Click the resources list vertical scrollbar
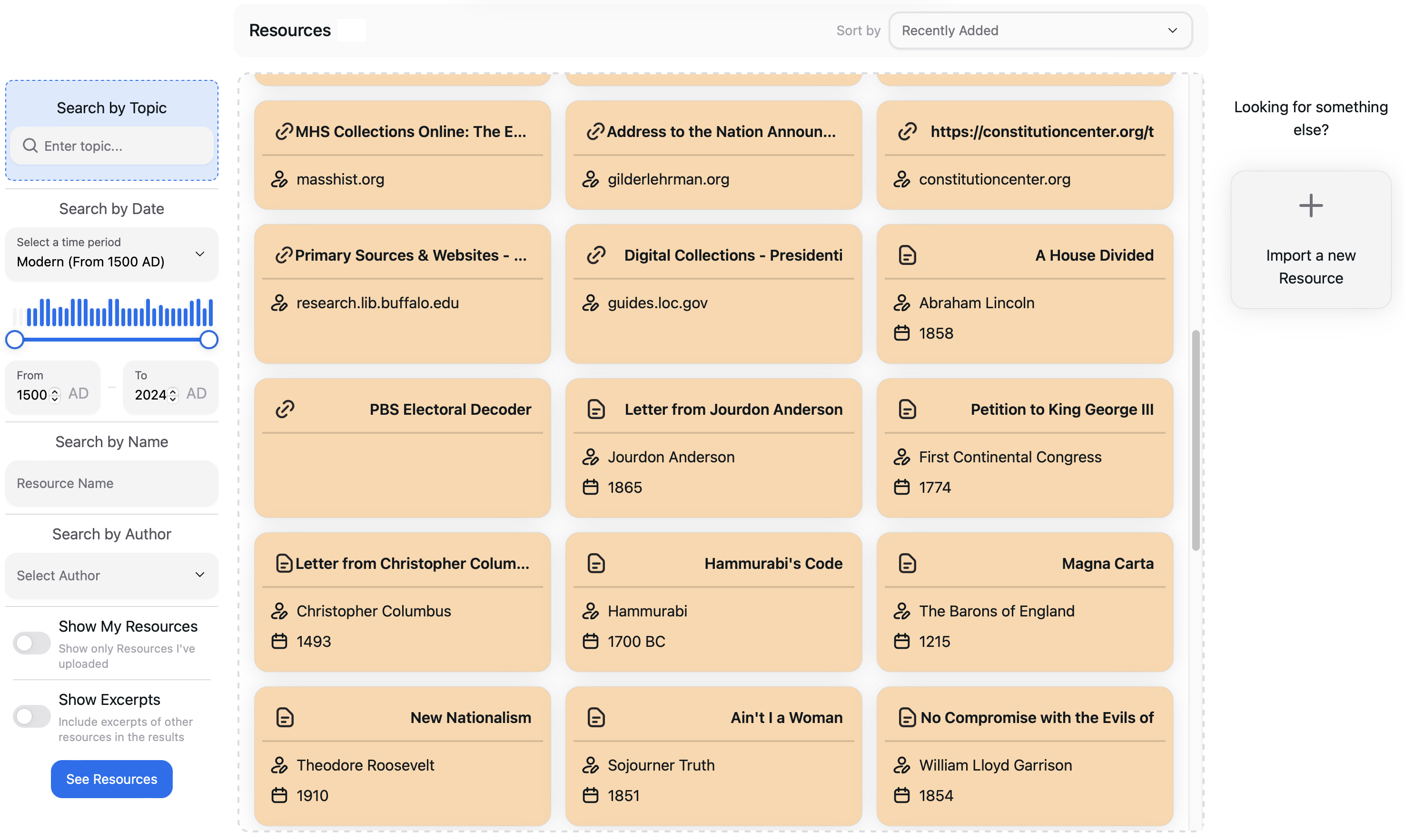The height and width of the screenshot is (840, 1404). point(1195,440)
